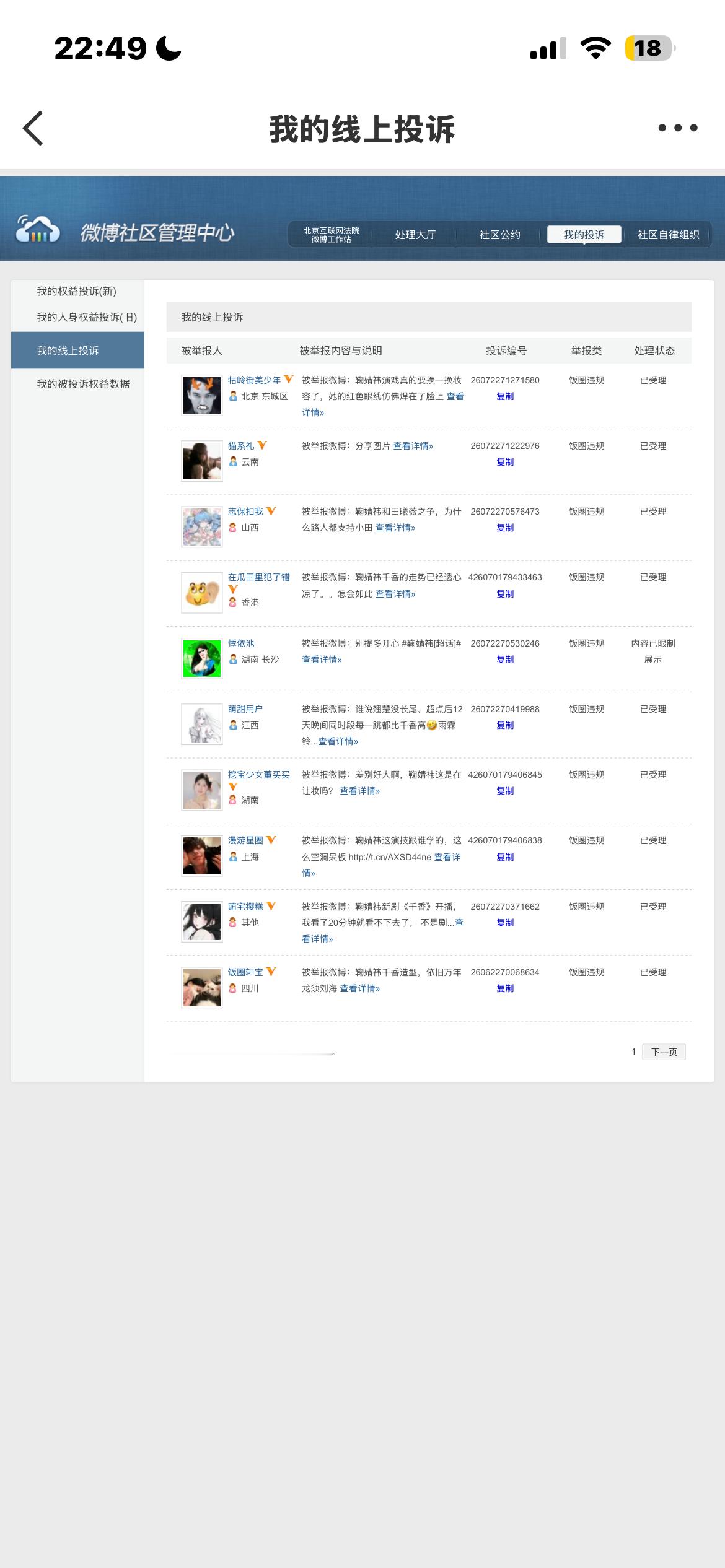Copy complaint number 426070179406845
Screen dimensions: 725x1568
505,791
